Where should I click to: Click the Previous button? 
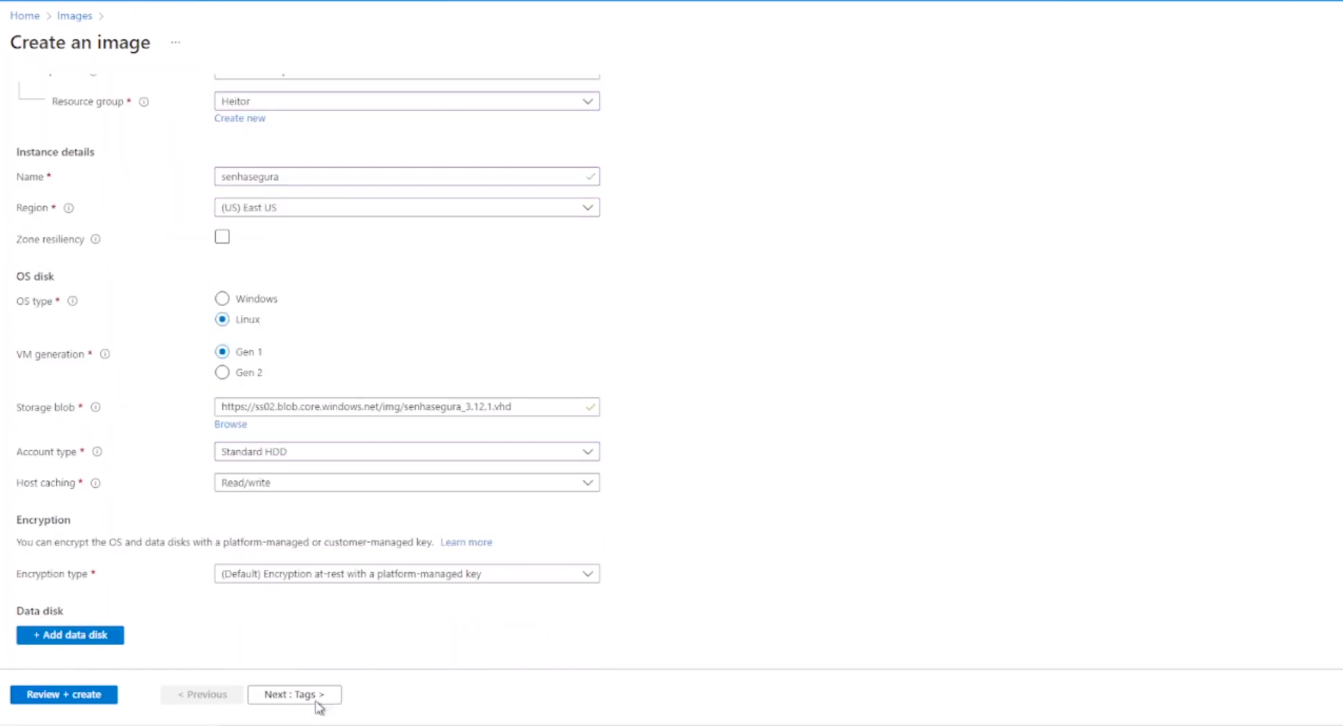(x=202, y=694)
